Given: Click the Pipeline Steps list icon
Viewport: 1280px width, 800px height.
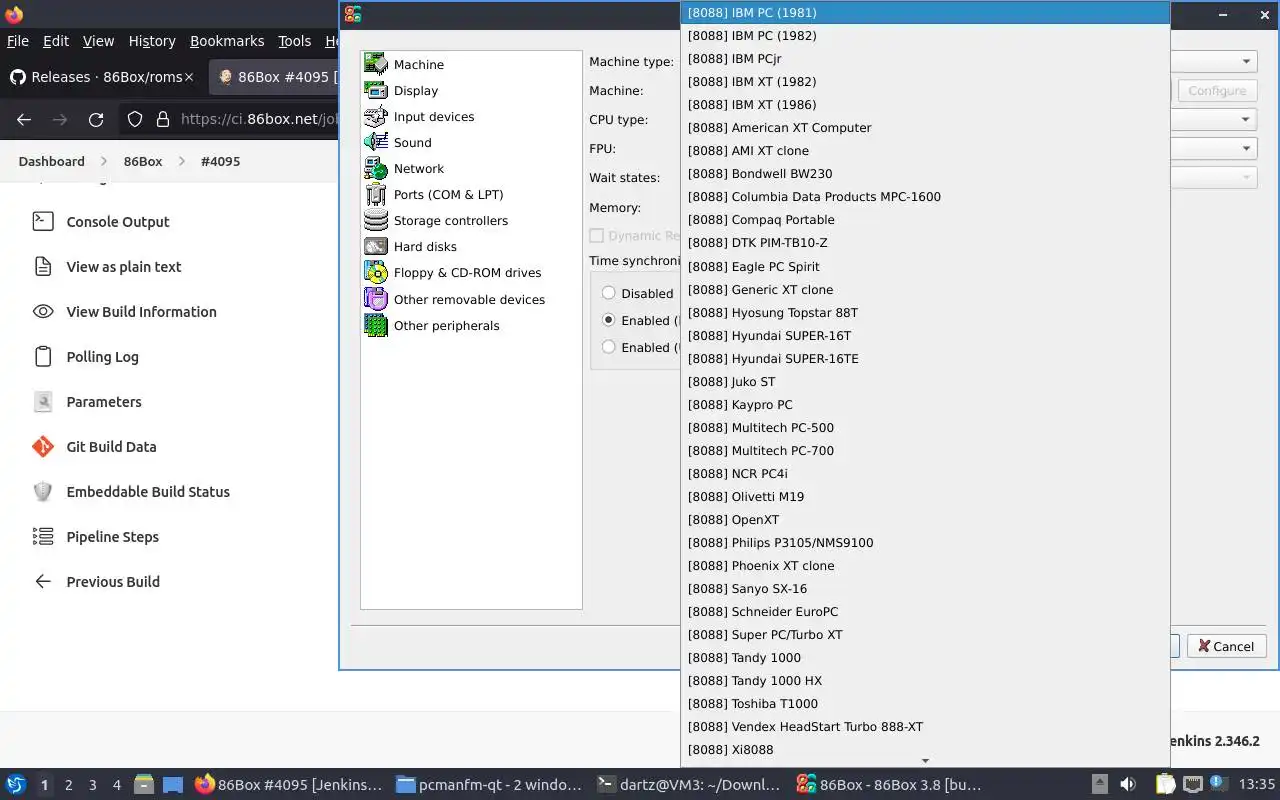Looking at the screenshot, I should [43, 536].
